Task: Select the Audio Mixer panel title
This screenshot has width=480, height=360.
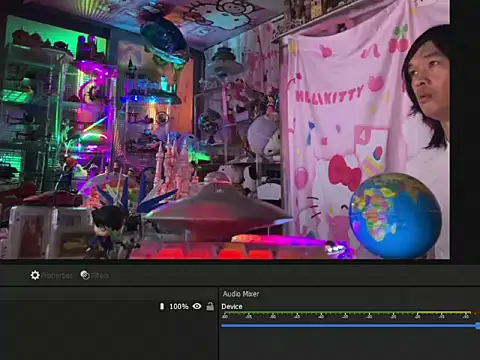Action: click(241, 294)
